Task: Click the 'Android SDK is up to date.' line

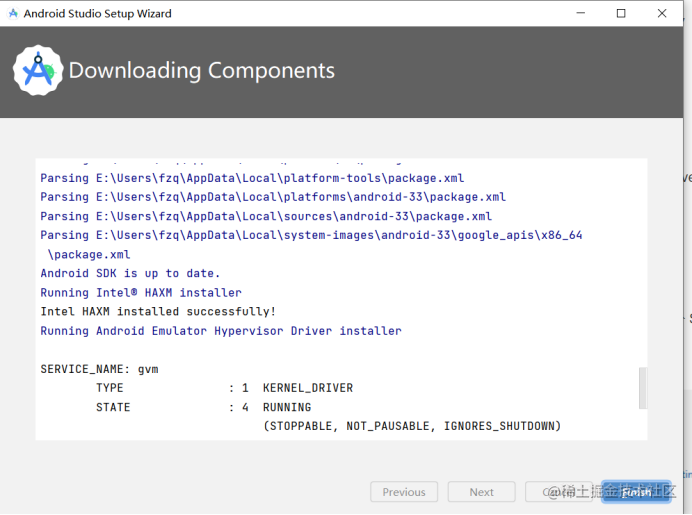Action: click(130, 274)
